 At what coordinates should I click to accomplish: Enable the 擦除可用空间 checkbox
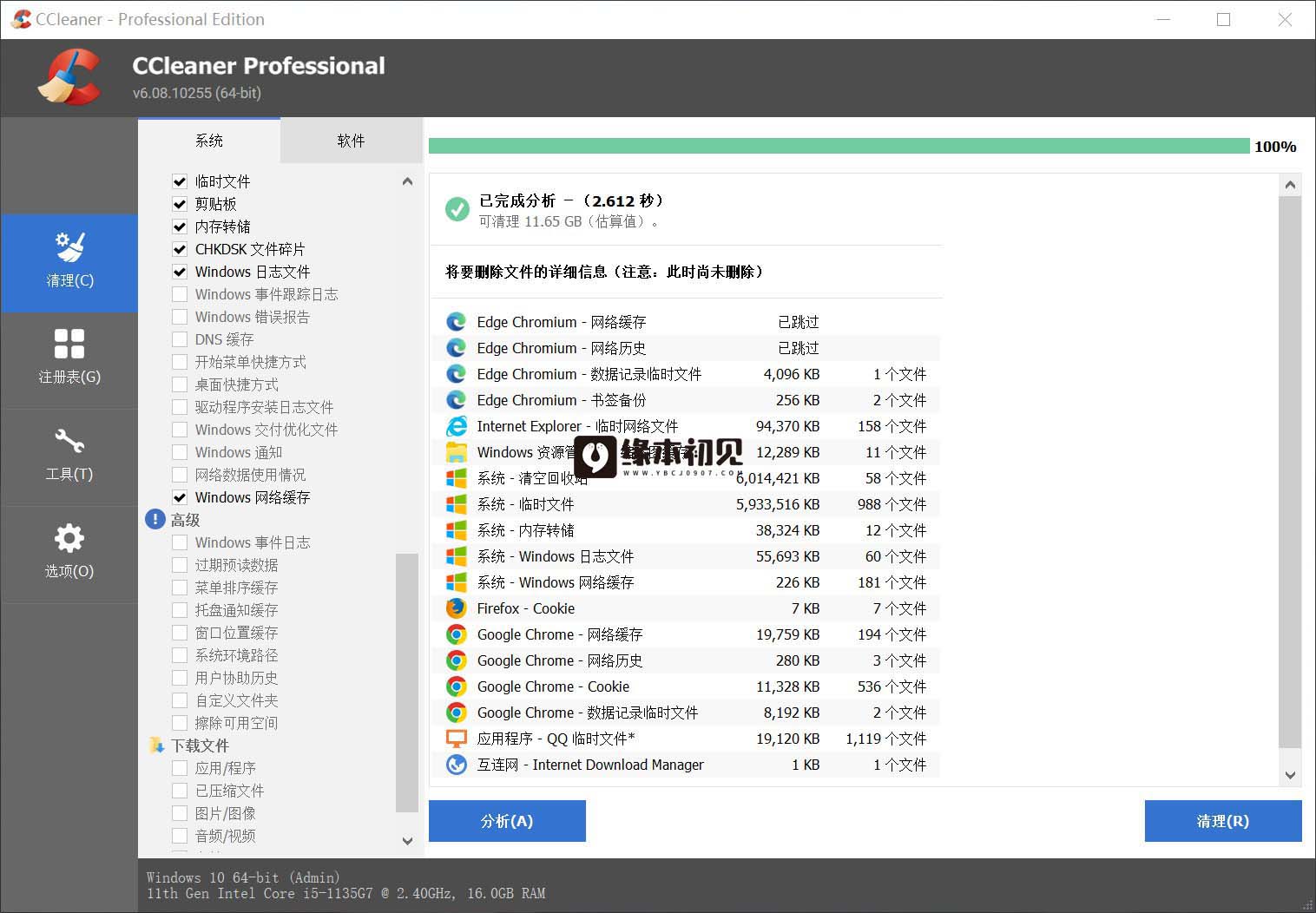pos(180,723)
